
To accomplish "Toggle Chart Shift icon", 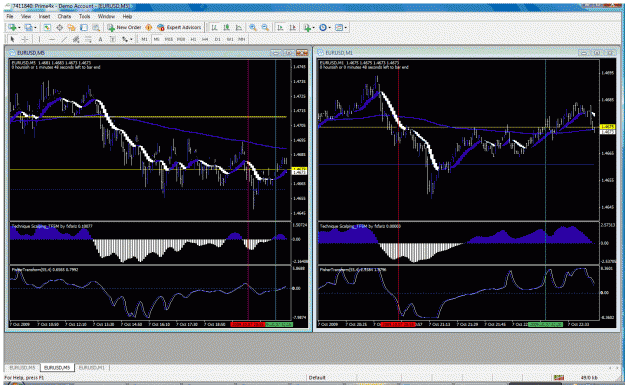I will click(293, 28).
